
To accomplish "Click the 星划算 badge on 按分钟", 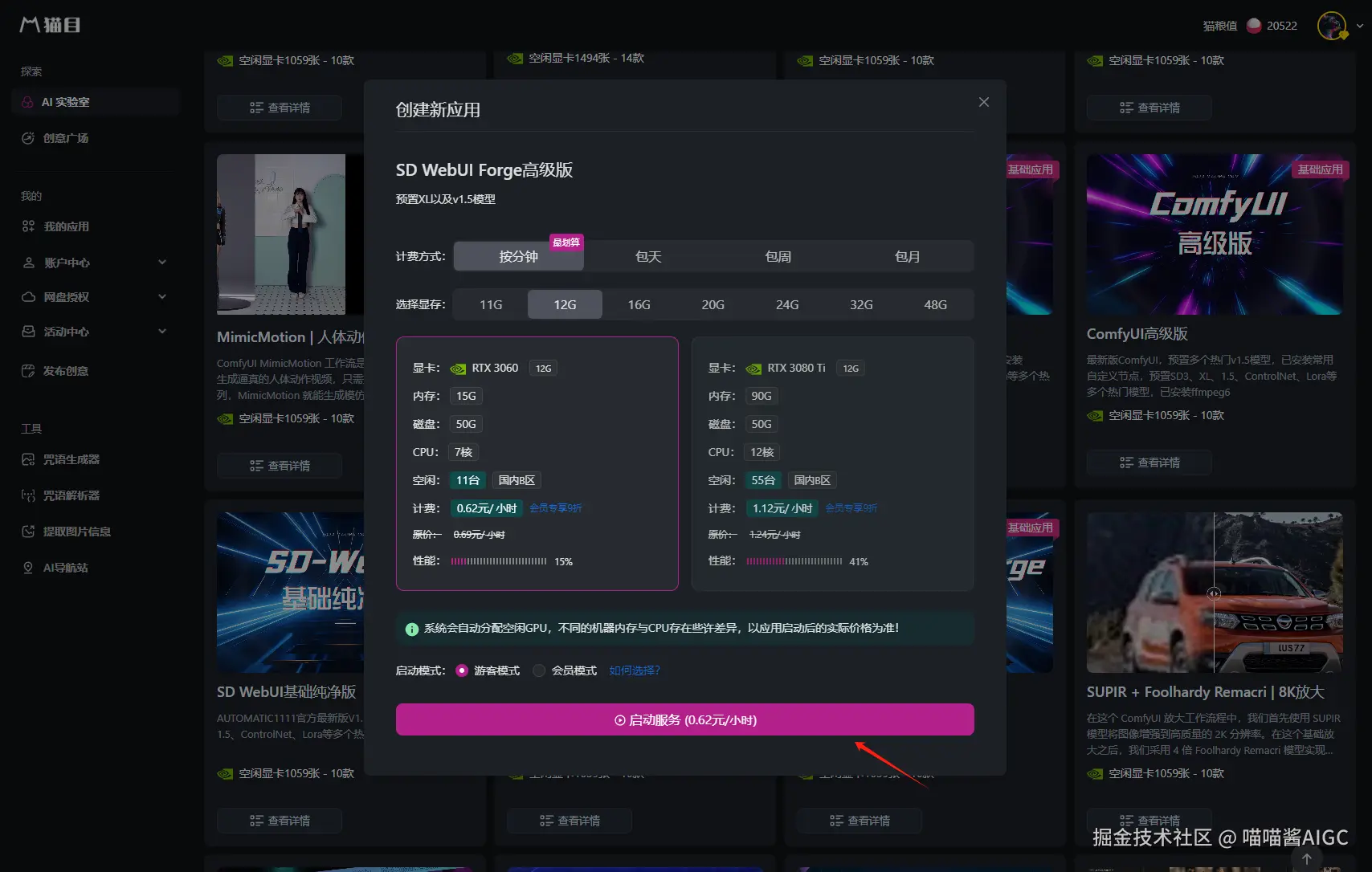I will click(566, 242).
